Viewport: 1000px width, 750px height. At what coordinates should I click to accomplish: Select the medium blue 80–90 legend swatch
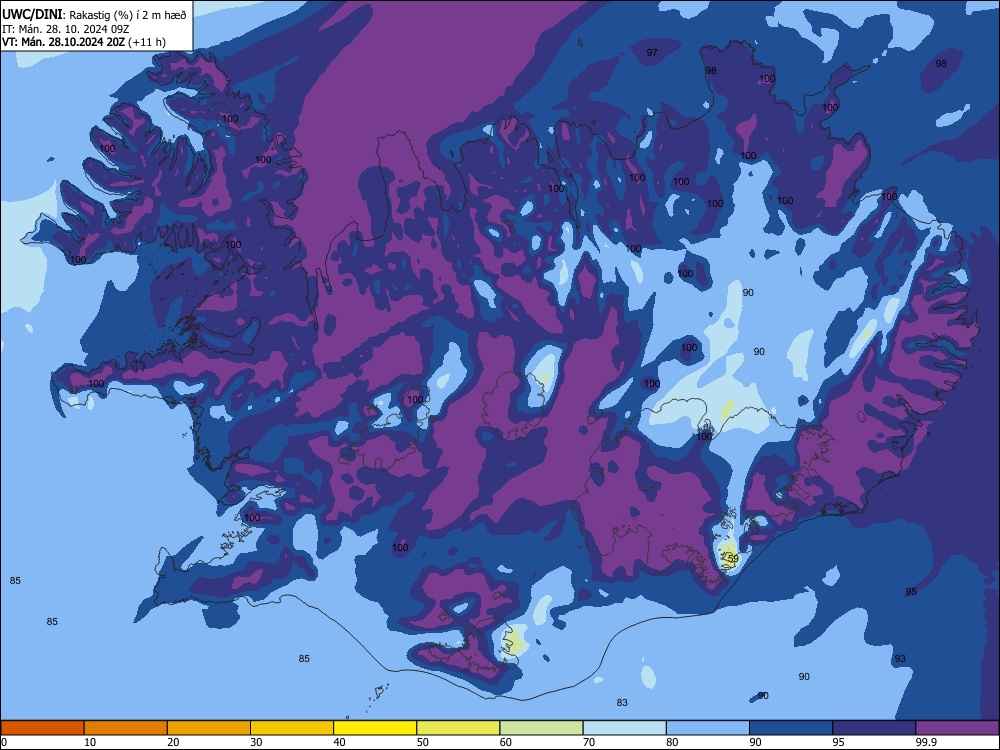(x=708, y=728)
